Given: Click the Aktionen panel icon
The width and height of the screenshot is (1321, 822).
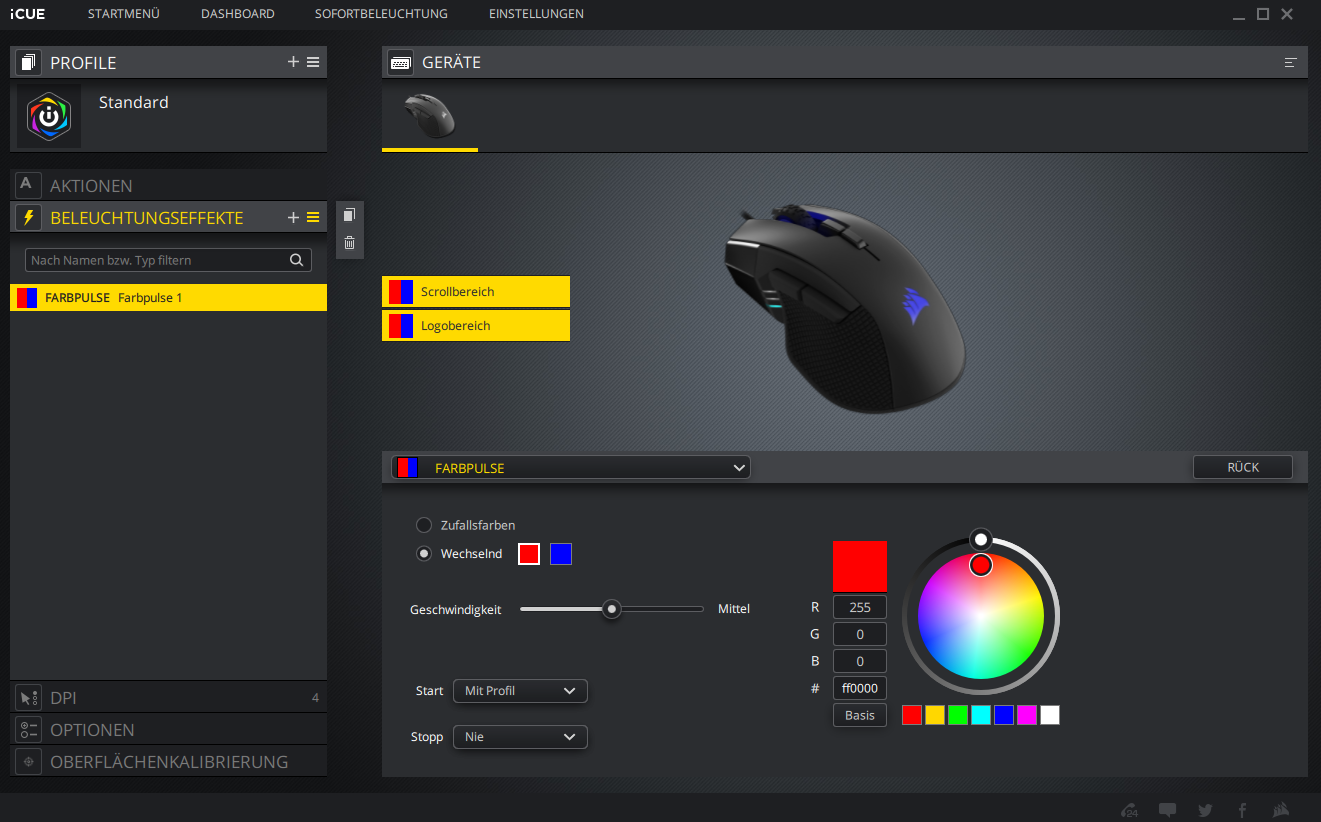Looking at the screenshot, I should (28, 185).
